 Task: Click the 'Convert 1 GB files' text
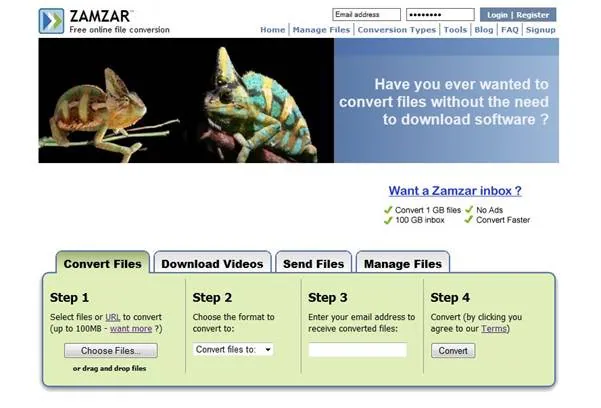coord(428,210)
